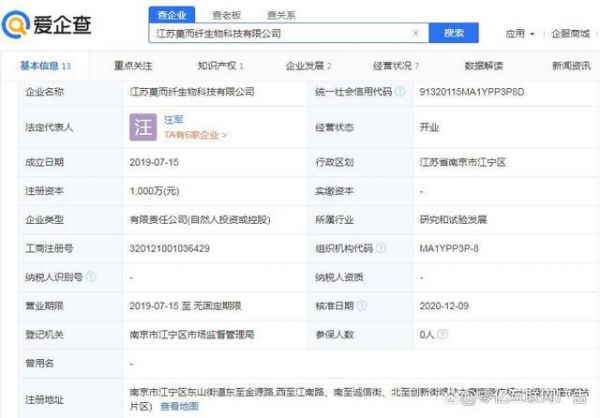
Task: Open help icon next to 组织机构代码
Action: (x=381, y=248)
